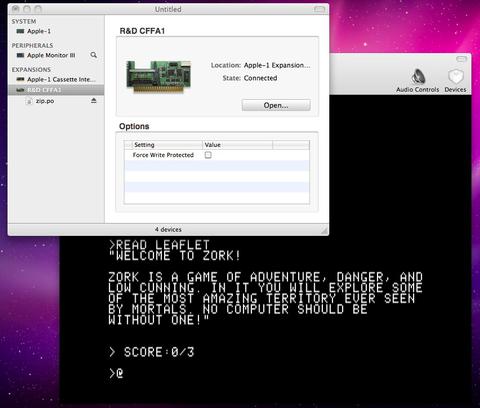The width and height of the screenshot is (480, 408).
Task: Click the R&D CFFA1 card icon in sidebar
Action: coord(20,90)
